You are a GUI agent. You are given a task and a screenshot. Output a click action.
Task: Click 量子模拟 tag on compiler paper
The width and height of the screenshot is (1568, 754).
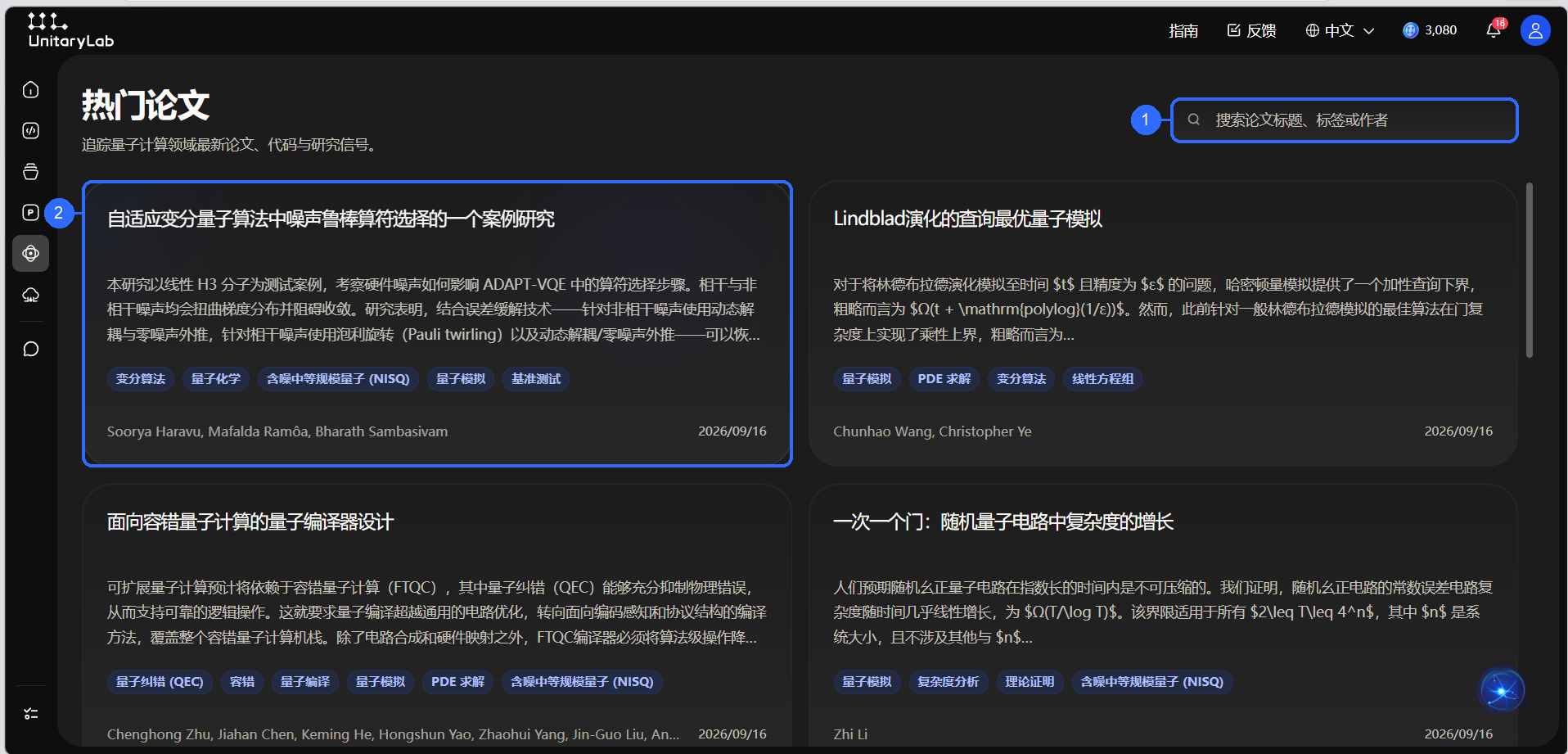[381, 682]
